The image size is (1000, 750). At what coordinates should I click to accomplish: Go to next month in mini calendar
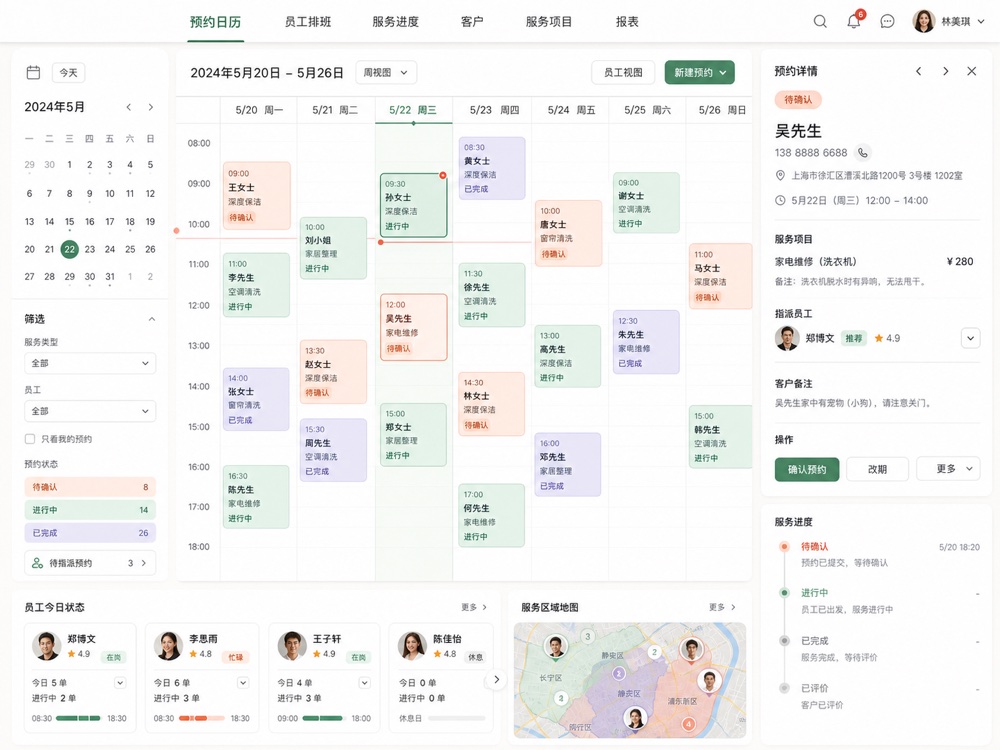tap(151, 107)
